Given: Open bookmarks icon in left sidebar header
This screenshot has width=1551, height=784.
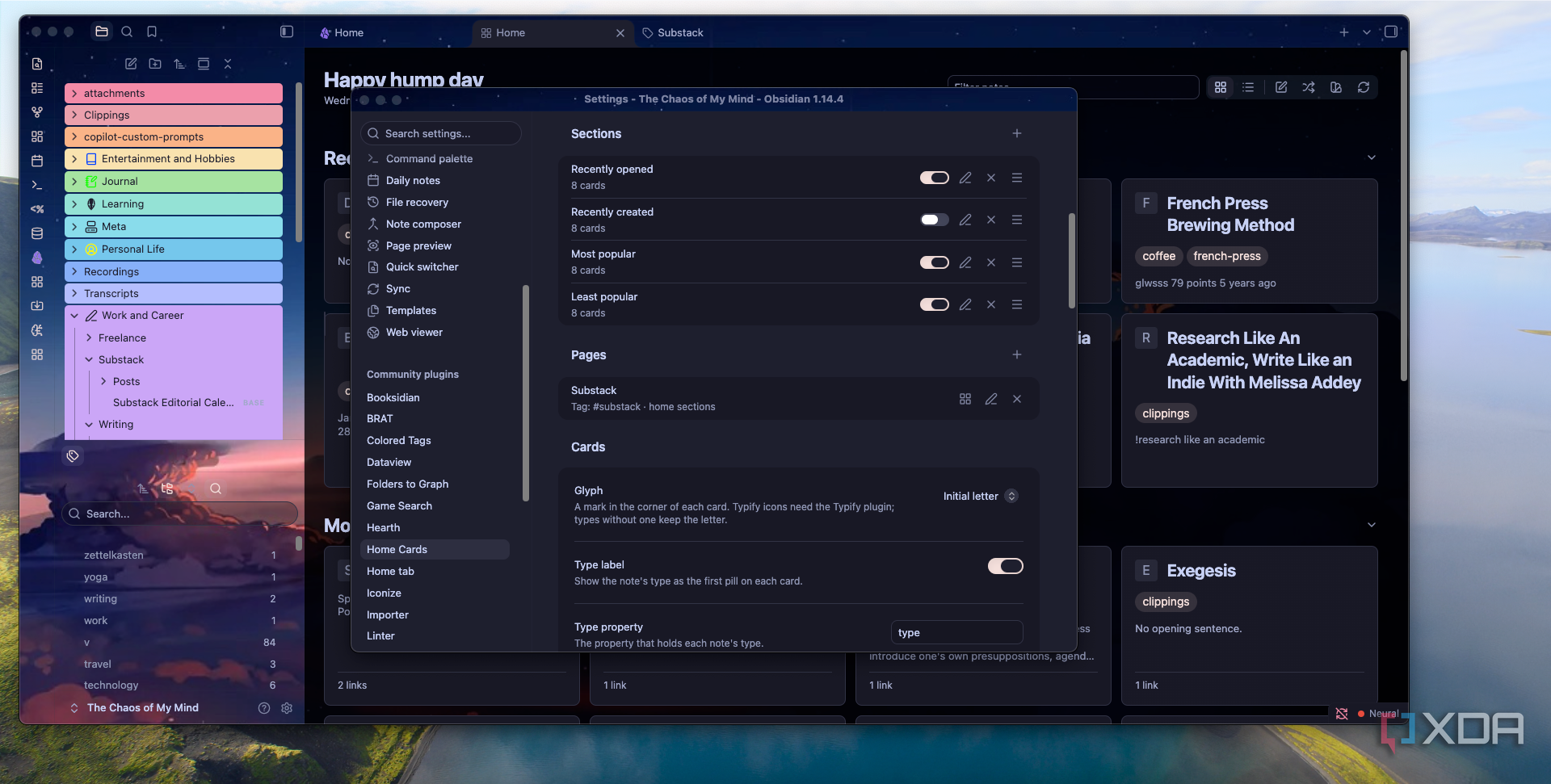Looking at the screenshot, I should click(x=152, y=31).
